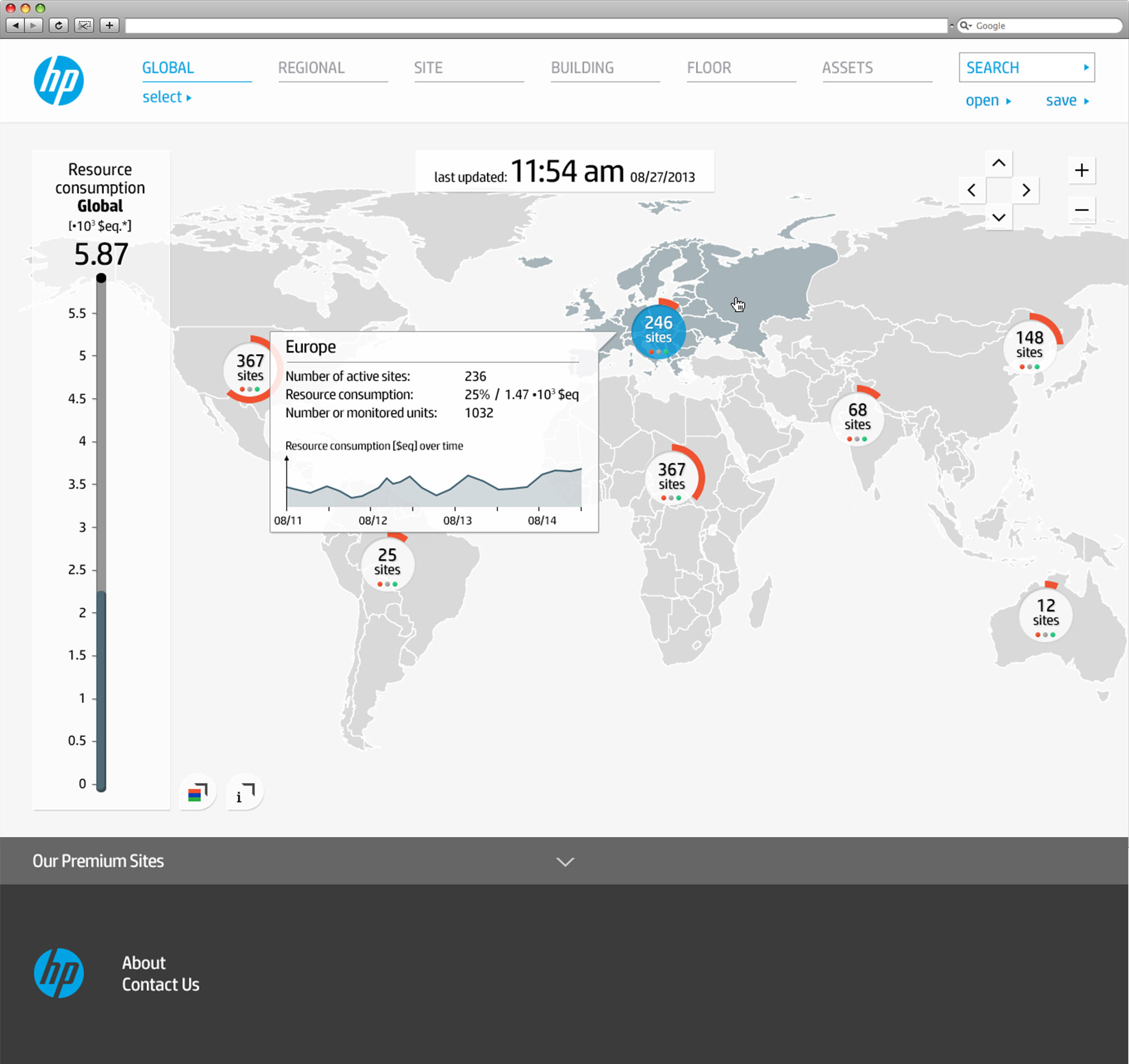Add a new tab with plus button
Viewport: 1129px width, 1064px height.
pyautogui.click(x=110, y=26)
